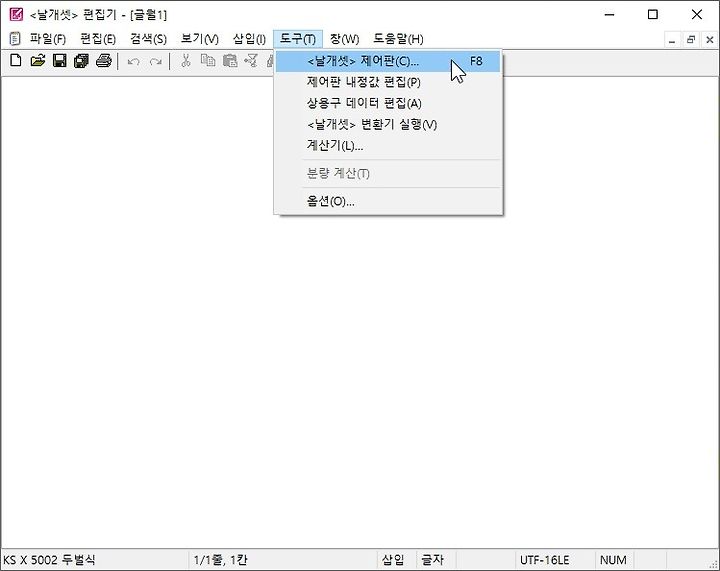The height and width of the screenshot is (571, 720).
Task: Click the Paste clipboard icon
Action: pos(230,61)
